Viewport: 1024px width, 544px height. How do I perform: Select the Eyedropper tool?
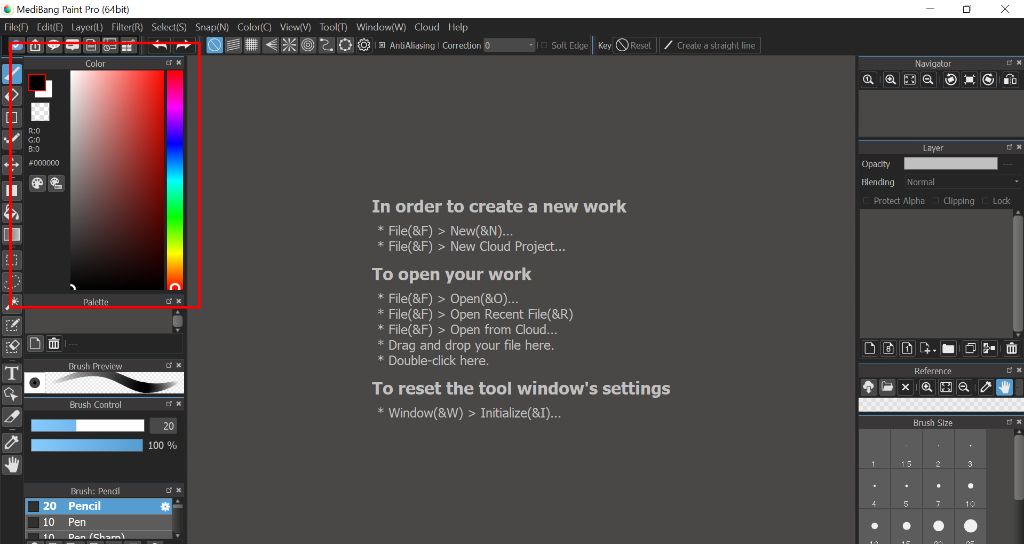click(x=12, y=442)
